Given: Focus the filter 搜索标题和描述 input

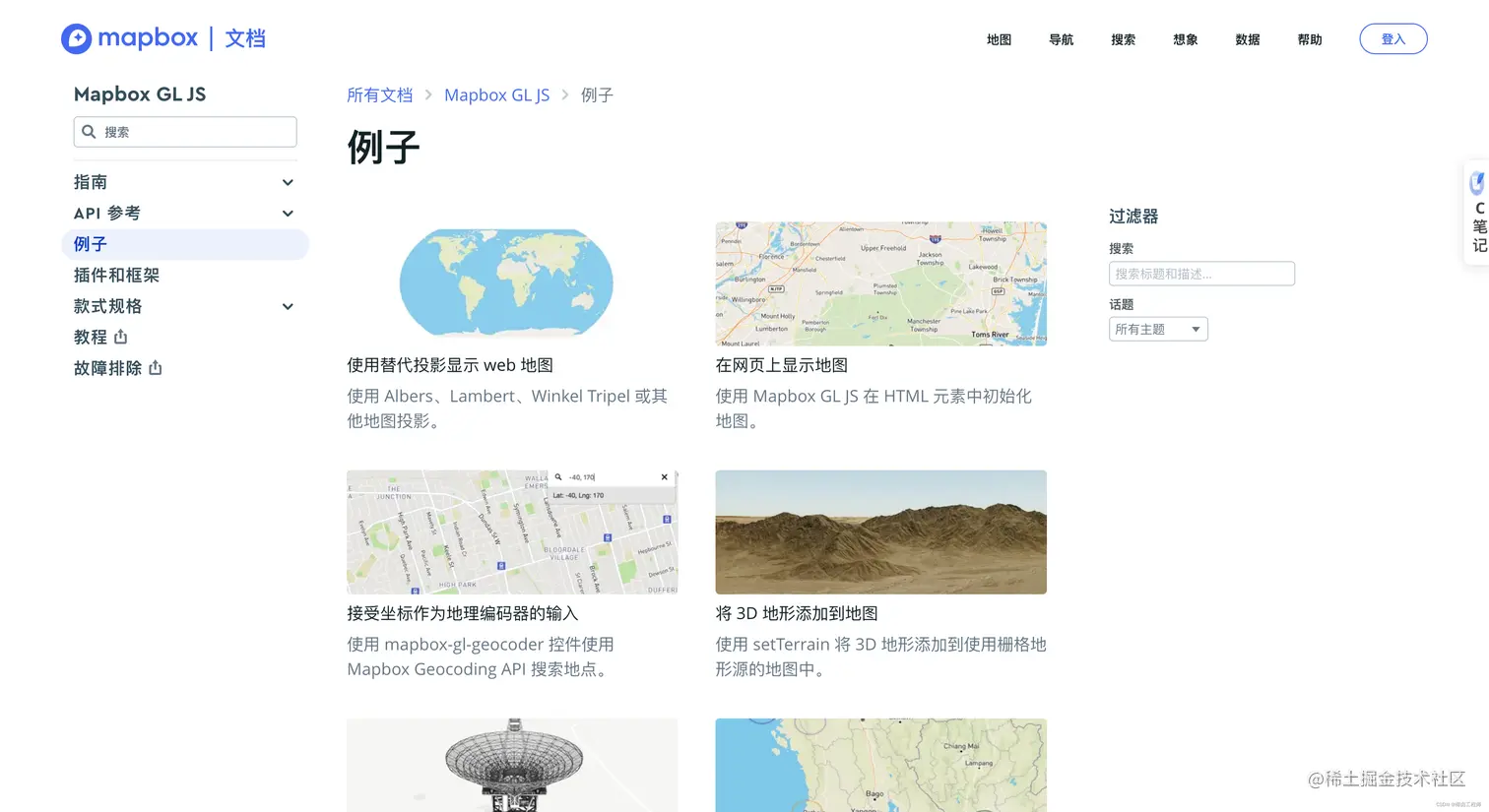Looking at the screenshot, I should [x=1201, y=274].
